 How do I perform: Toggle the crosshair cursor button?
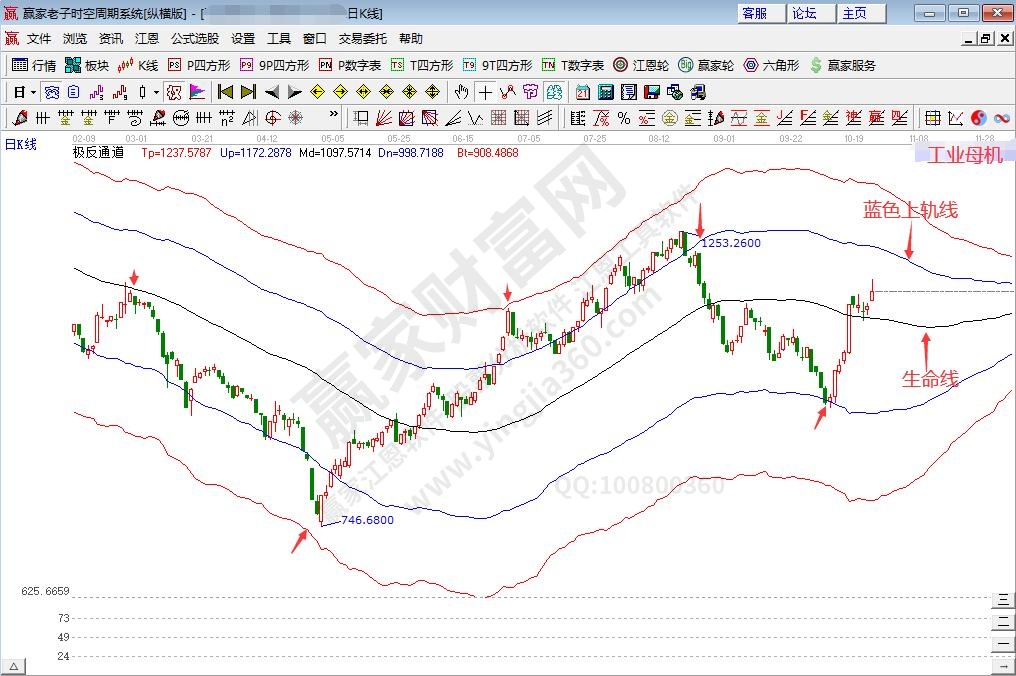click(x=485, y=92)
